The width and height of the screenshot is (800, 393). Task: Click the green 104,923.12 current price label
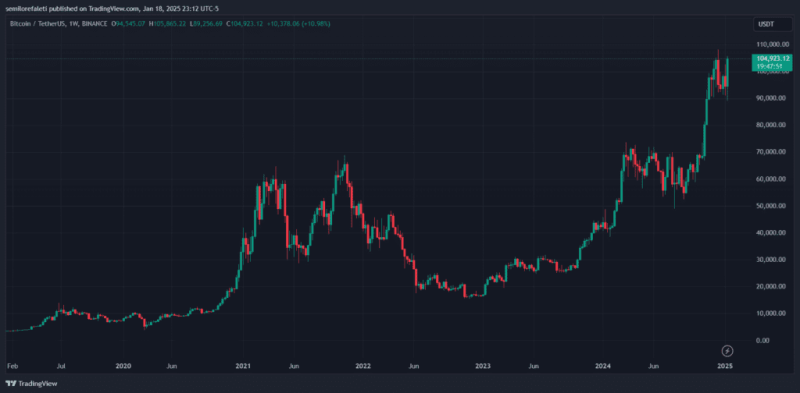pyautogui.click(x=772, y=59)
